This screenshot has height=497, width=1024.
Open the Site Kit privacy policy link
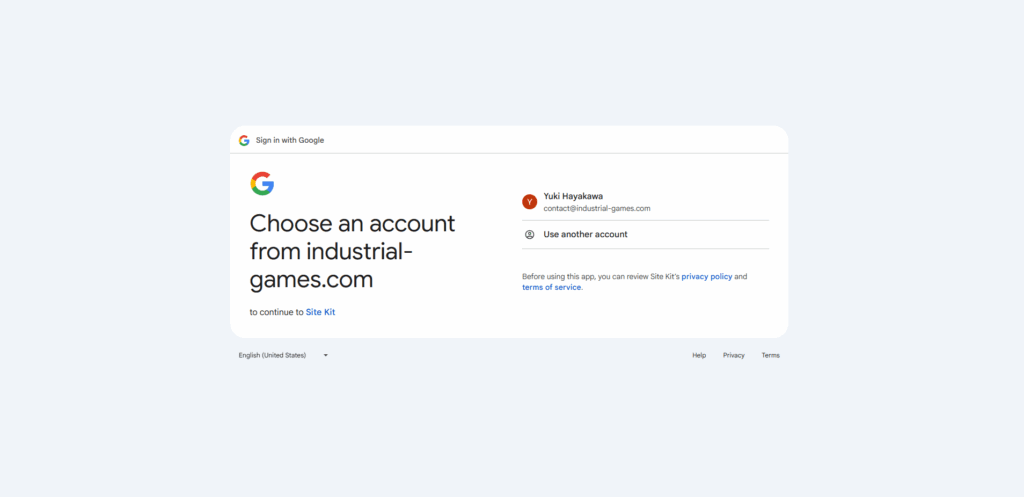(706, 276)
